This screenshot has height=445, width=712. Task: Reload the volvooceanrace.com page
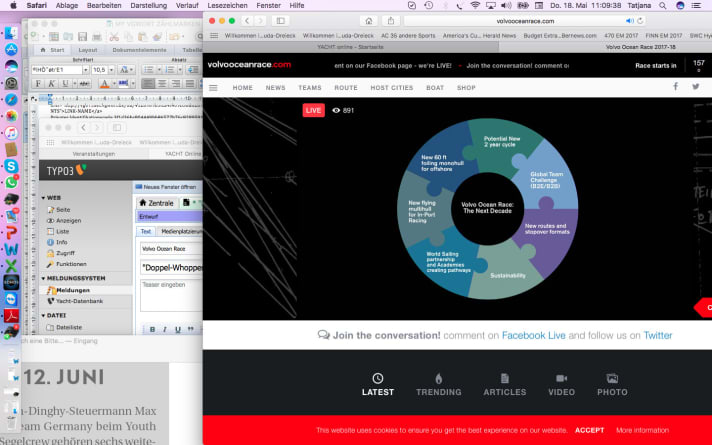tap(640, 21)
